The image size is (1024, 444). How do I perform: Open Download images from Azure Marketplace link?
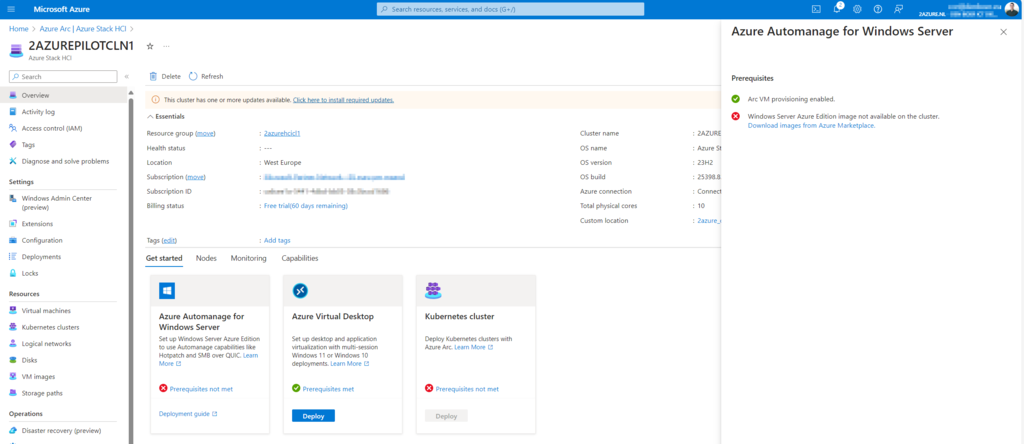(811, 125)
